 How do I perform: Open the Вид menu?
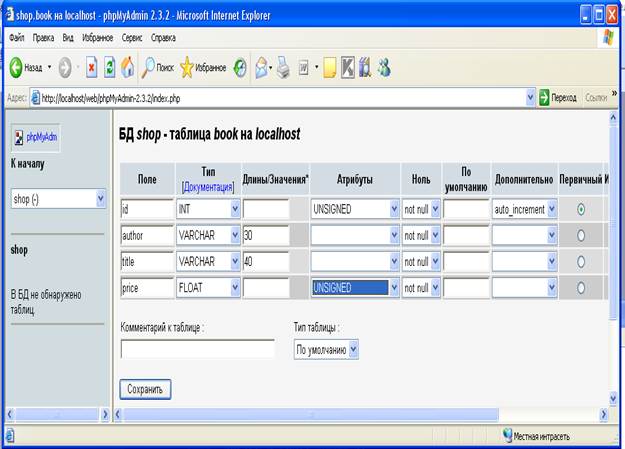click(x=68, y=38)
